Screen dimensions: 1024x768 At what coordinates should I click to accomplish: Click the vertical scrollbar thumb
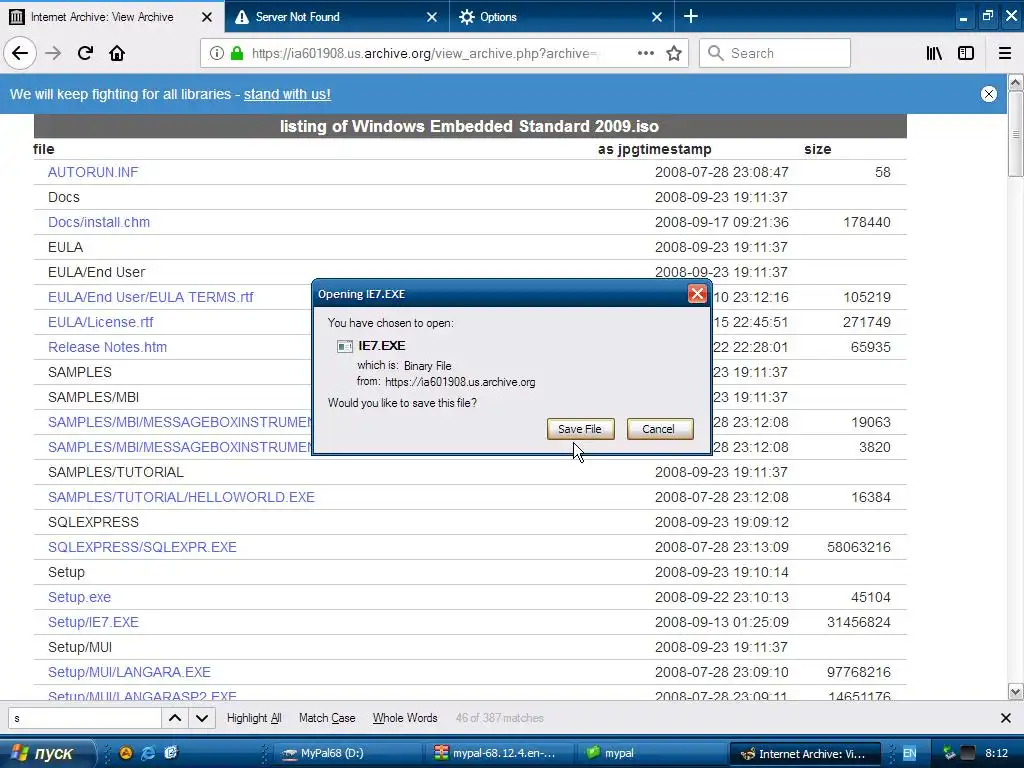coord(1016,134)
